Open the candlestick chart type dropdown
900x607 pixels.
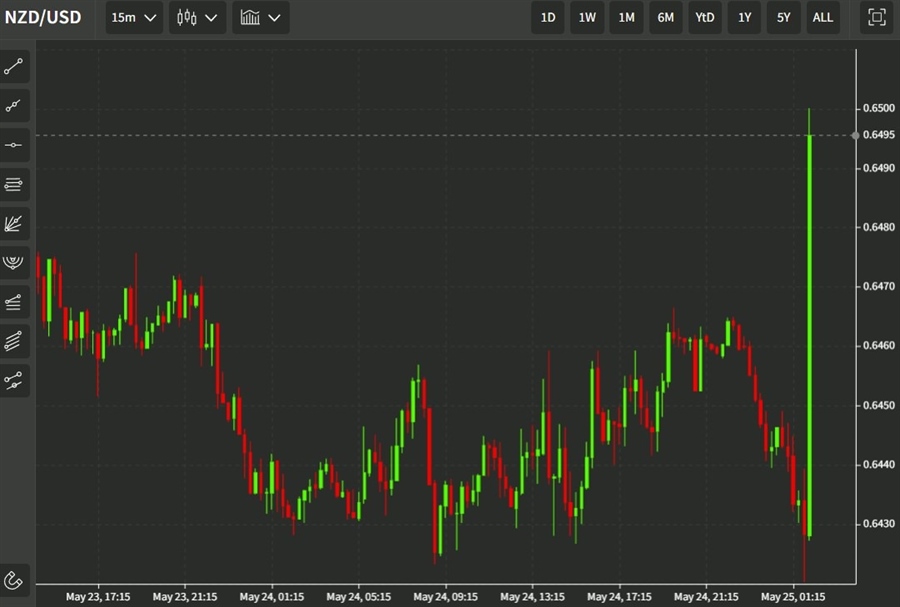[x=197, y=17]
